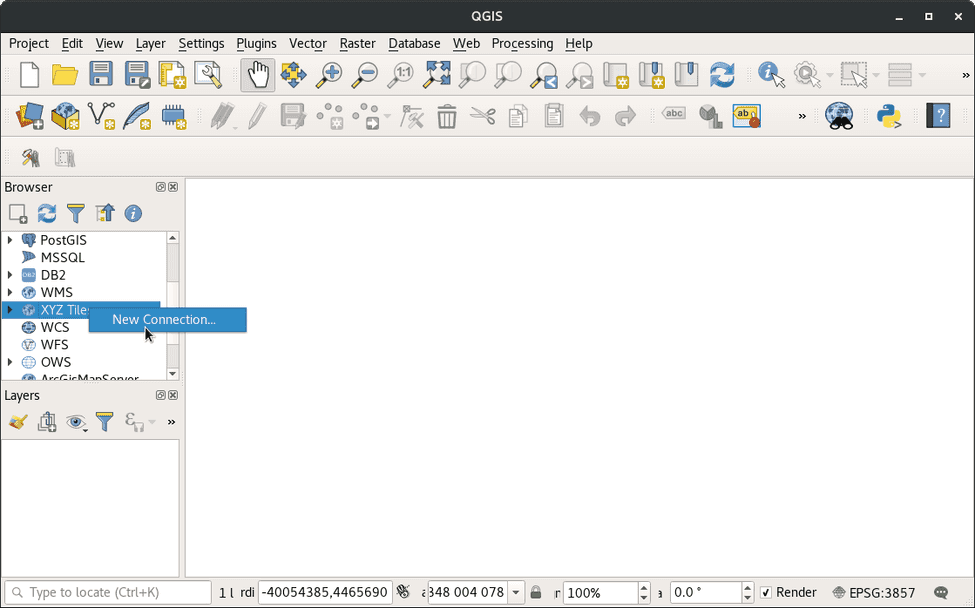
Task: Expand the PostGIS tree item
Action: pos(9,240)
